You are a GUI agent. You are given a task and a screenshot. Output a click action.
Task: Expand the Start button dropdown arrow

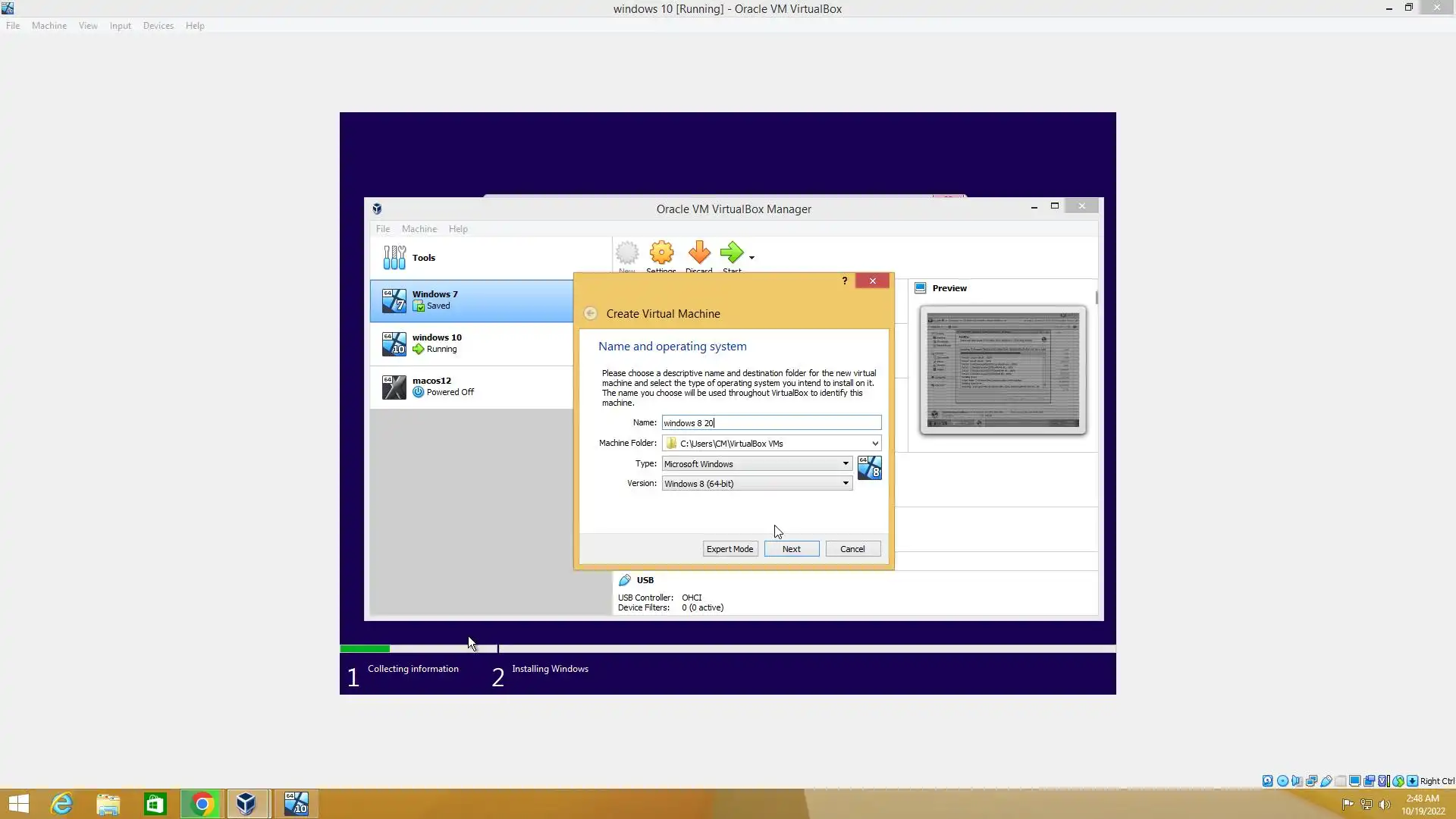(x=752, y=258)
